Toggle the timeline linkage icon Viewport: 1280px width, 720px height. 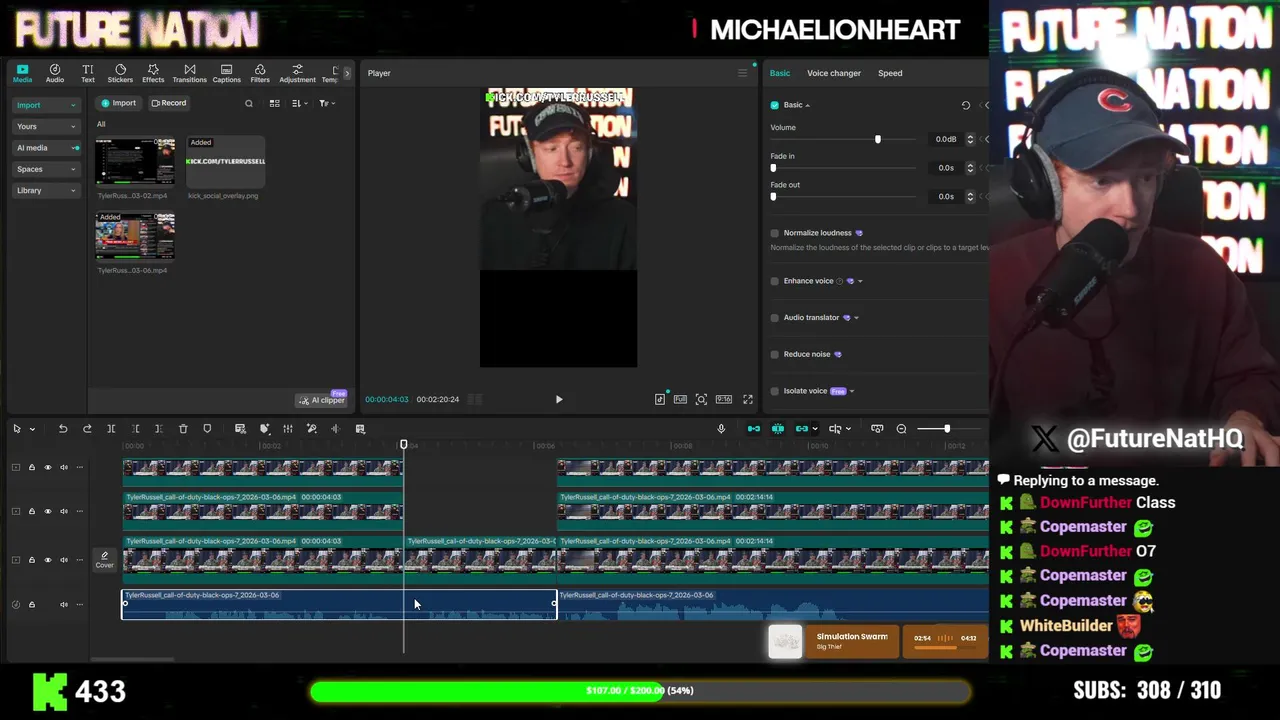pyautogui.click(x=802, y=429)
